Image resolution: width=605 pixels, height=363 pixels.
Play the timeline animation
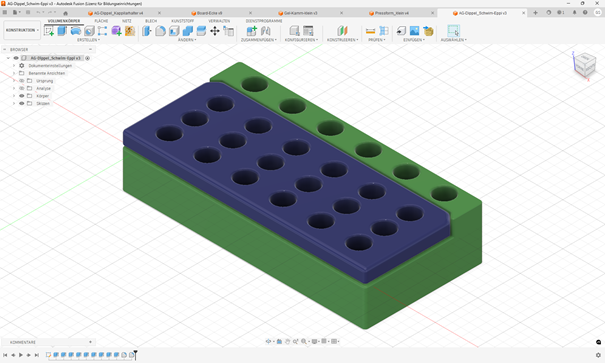[21, 355]
